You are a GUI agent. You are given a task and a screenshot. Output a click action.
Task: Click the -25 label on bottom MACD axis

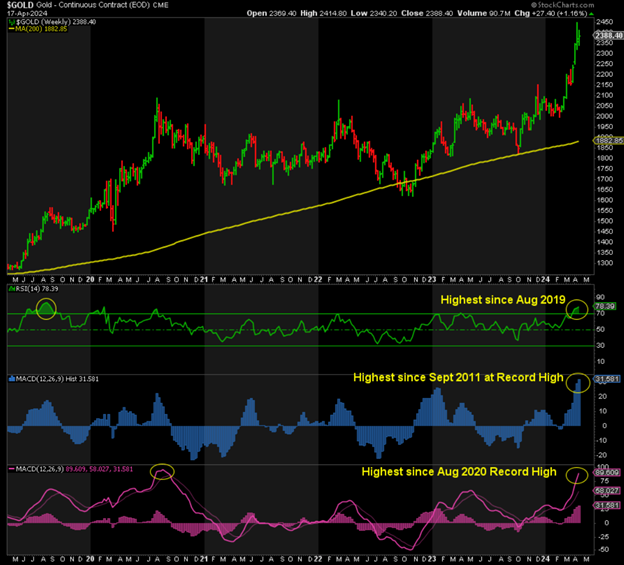point(602,537)
